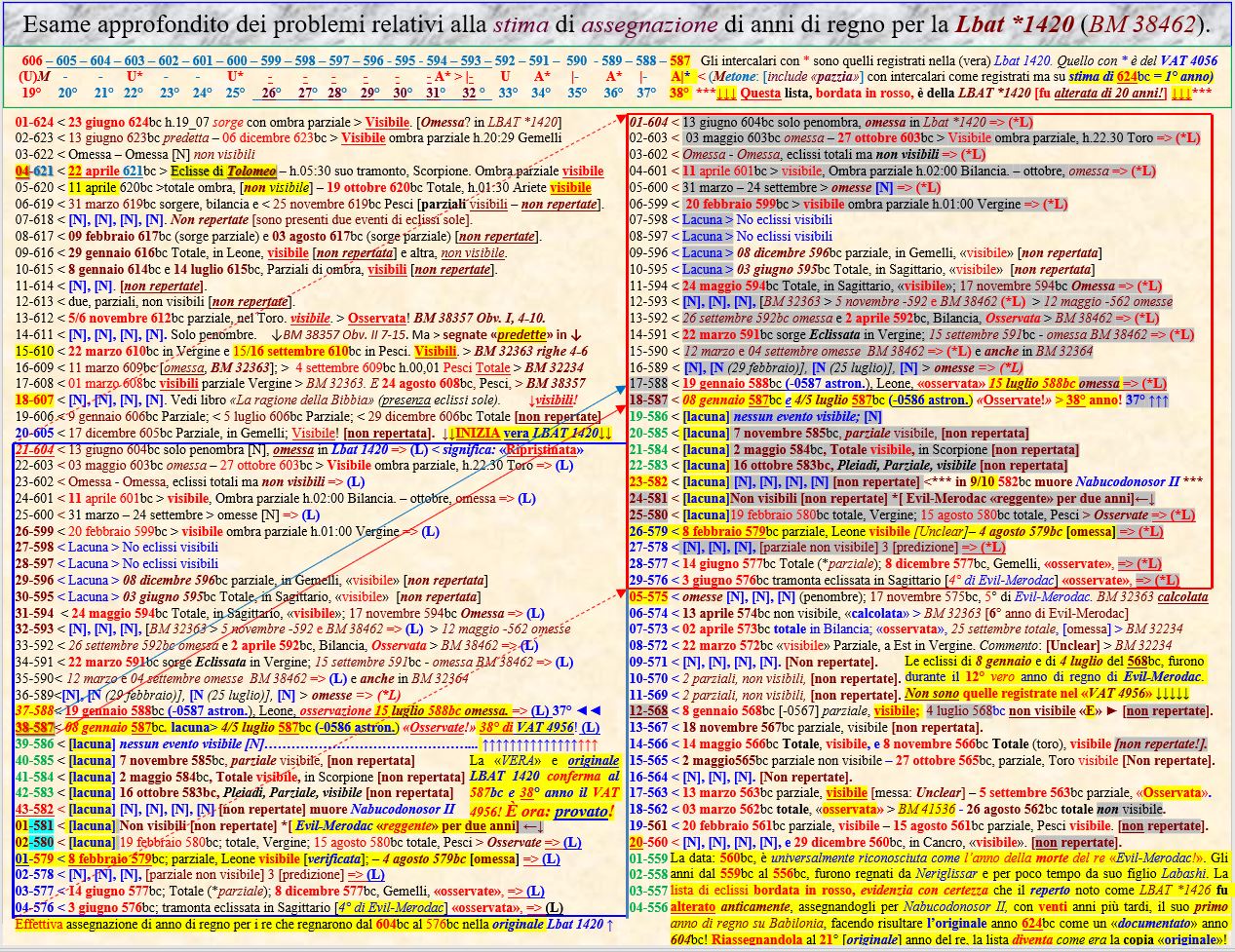Select year "606" in the top year strip
The image size is (1235, 952).
(x=32, y=60)
